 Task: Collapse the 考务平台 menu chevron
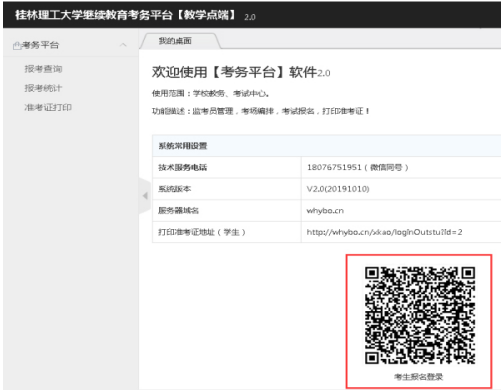tap(123, 45)
